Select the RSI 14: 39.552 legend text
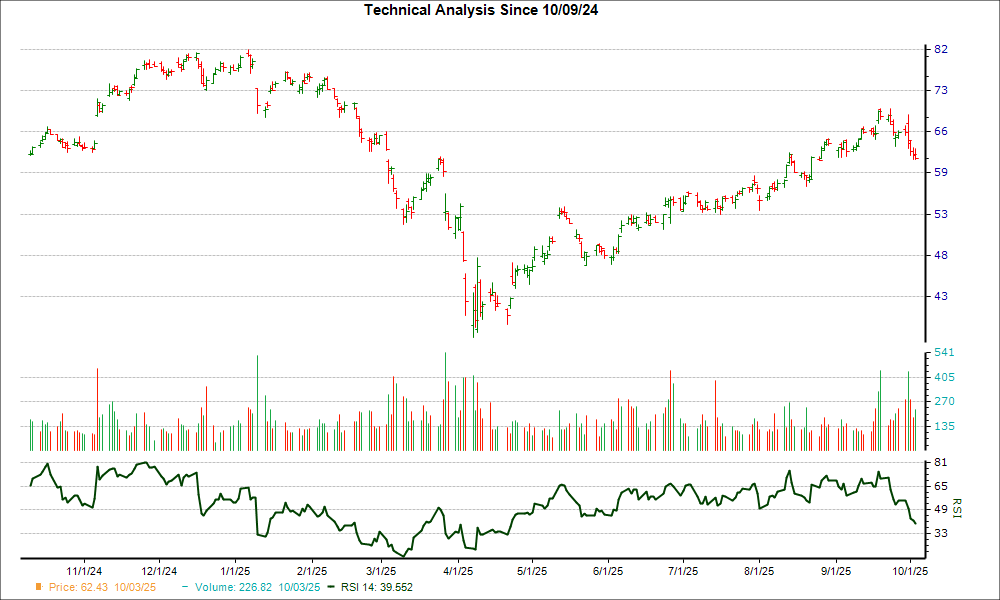Image resolution: width=1000 pixels, height=600 pixels. click(x=376, y=587)
